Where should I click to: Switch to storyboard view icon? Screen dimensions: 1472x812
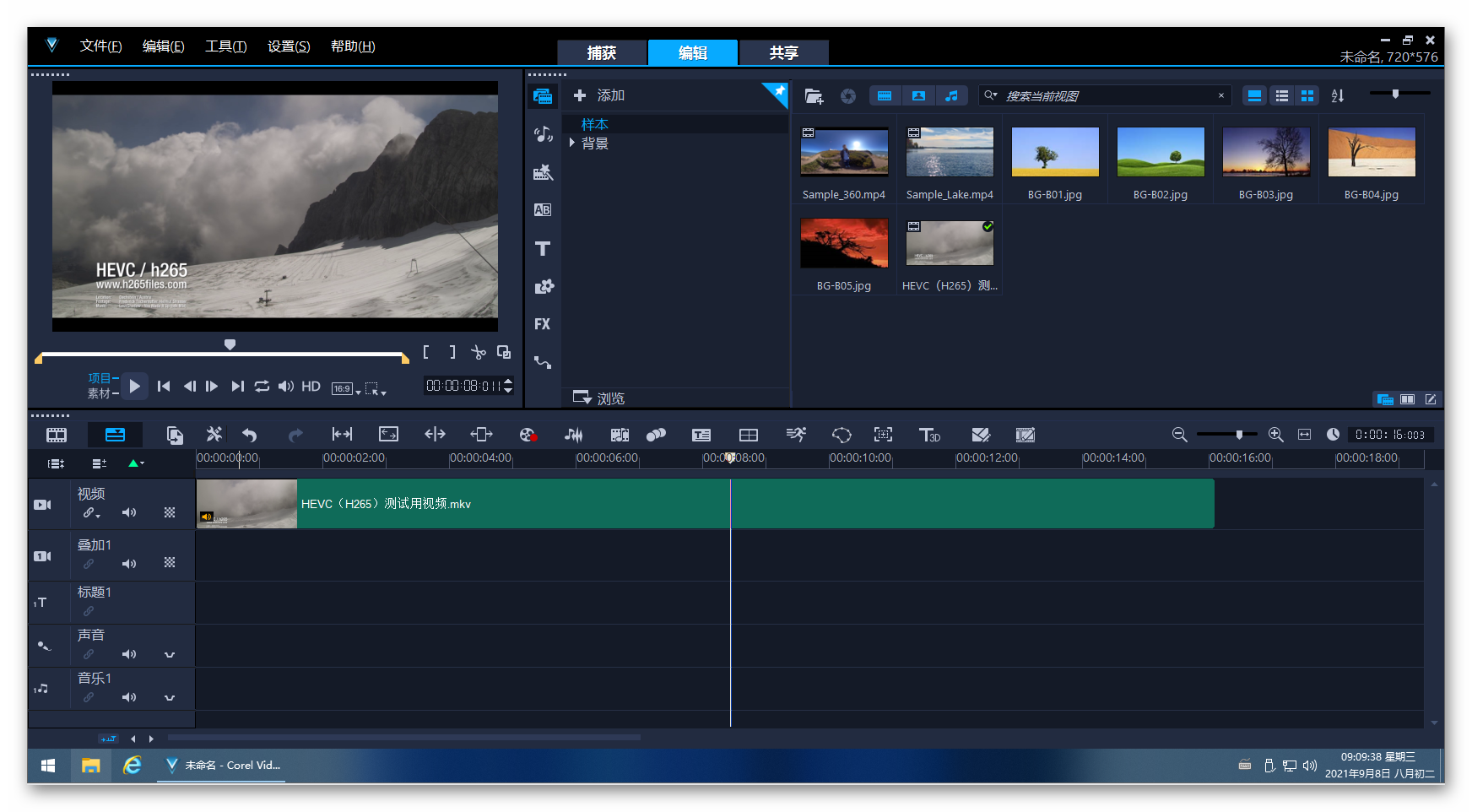pyautogui.click(x=57, y=435)
